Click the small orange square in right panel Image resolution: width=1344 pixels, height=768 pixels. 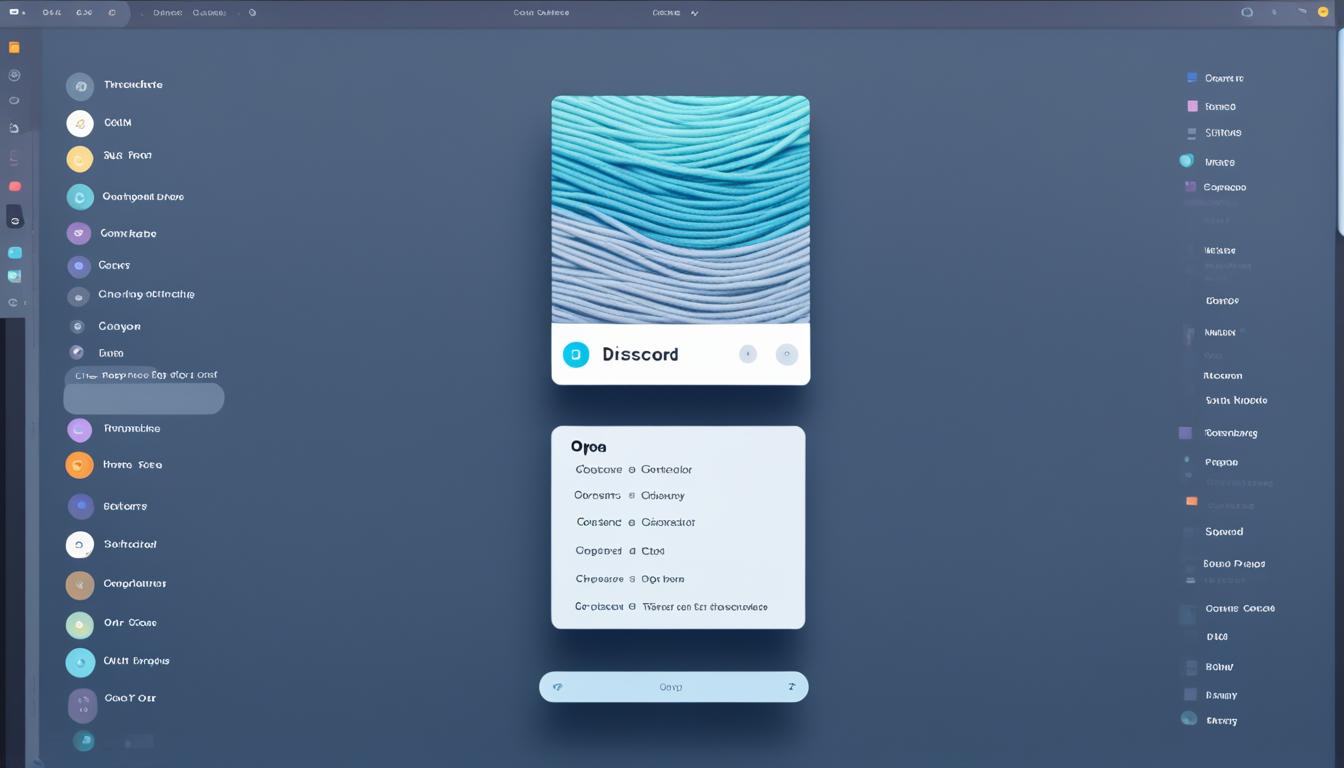click(x=1191, y=501)
